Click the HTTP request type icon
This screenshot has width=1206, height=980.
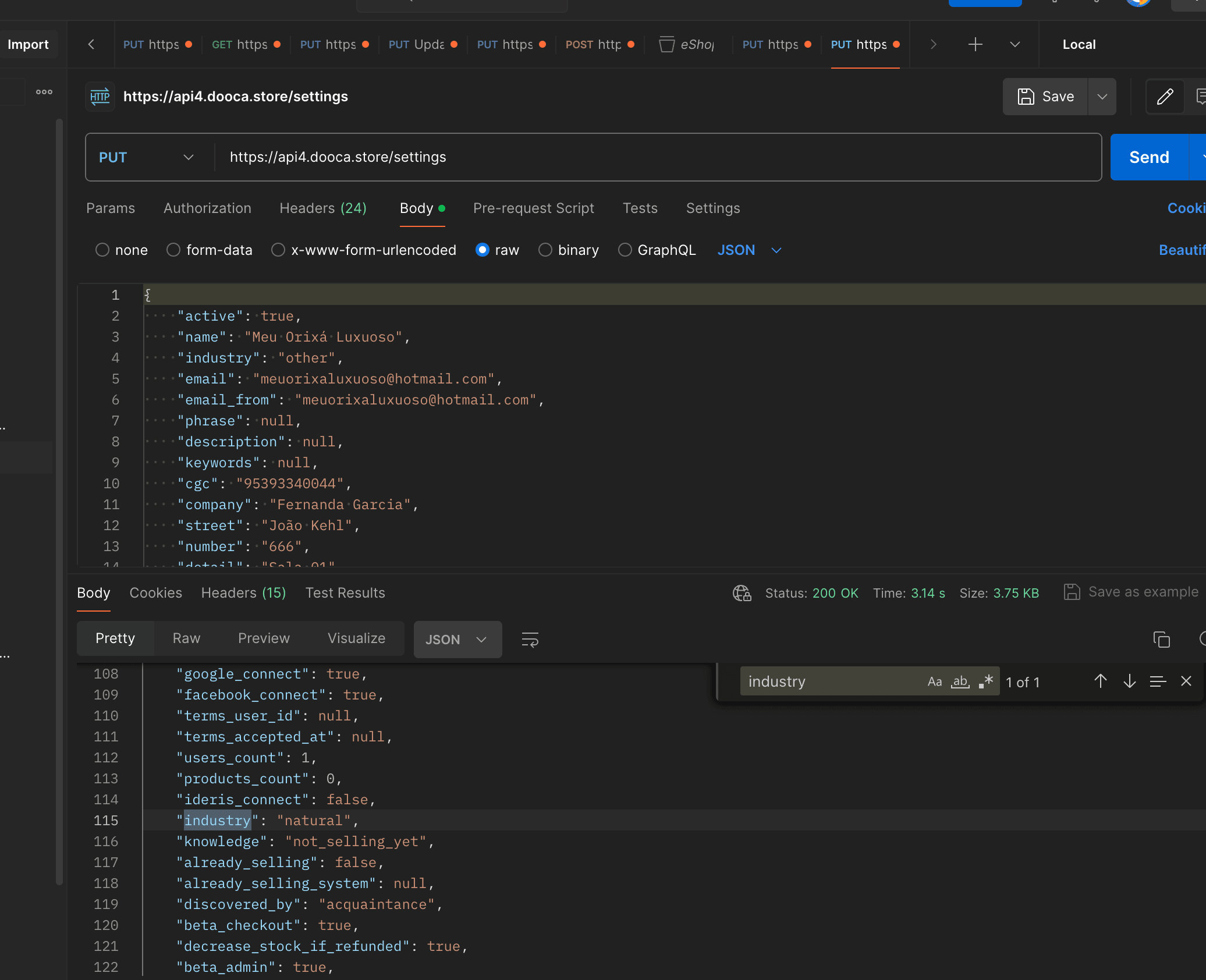click(x=100, y=97)
